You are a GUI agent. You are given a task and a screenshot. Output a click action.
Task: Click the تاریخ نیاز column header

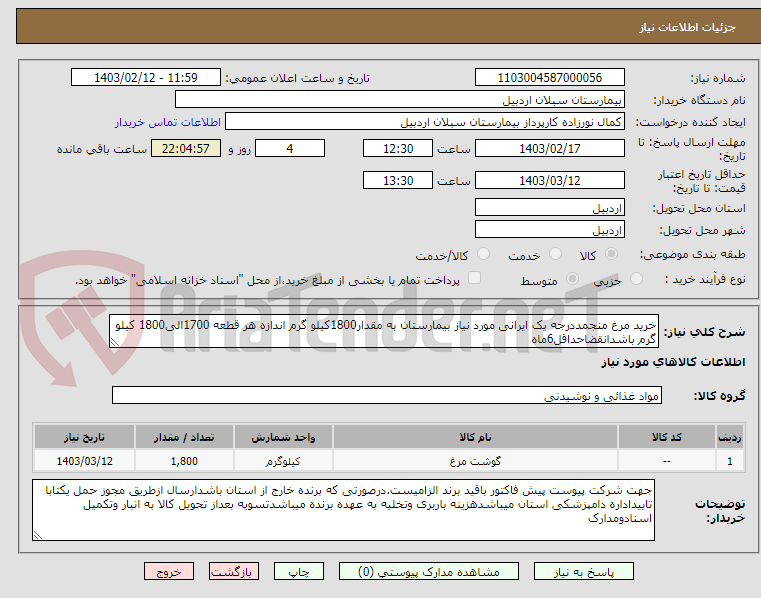point(84,437)
